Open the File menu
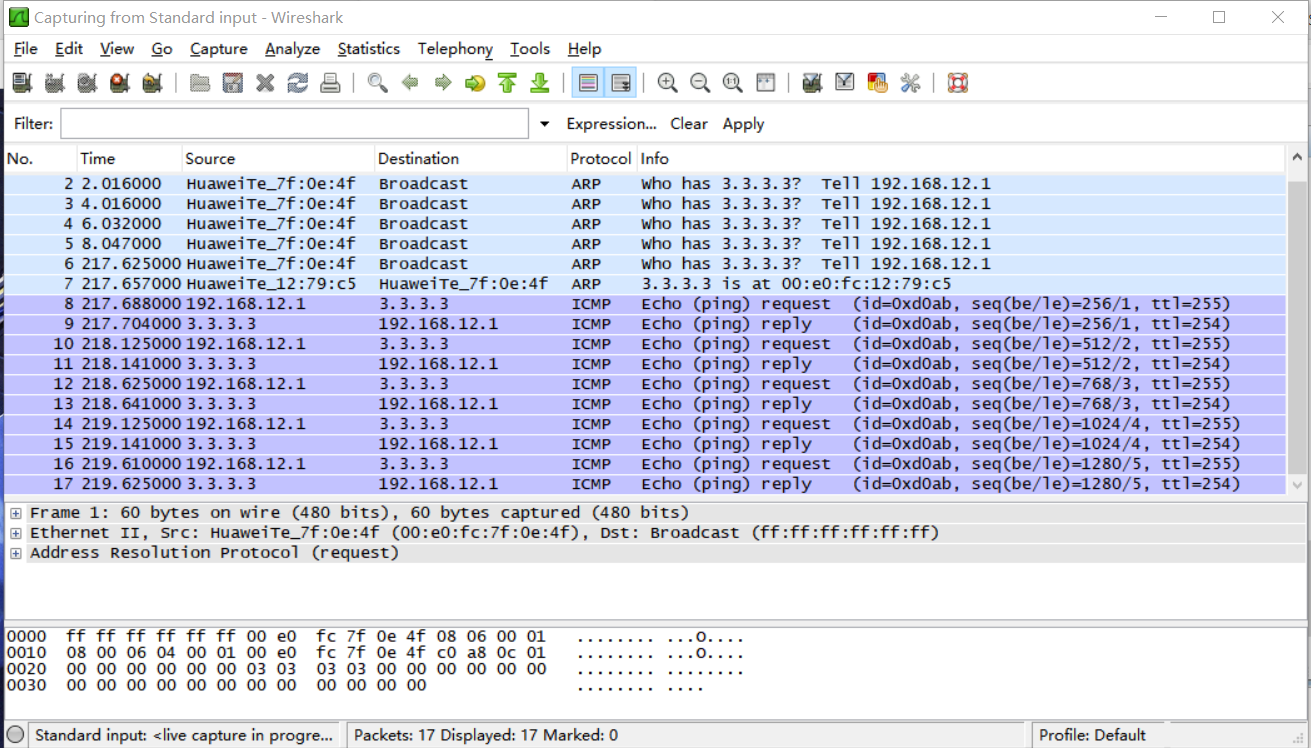This screenshot has width=1311, height=748. 26,49
